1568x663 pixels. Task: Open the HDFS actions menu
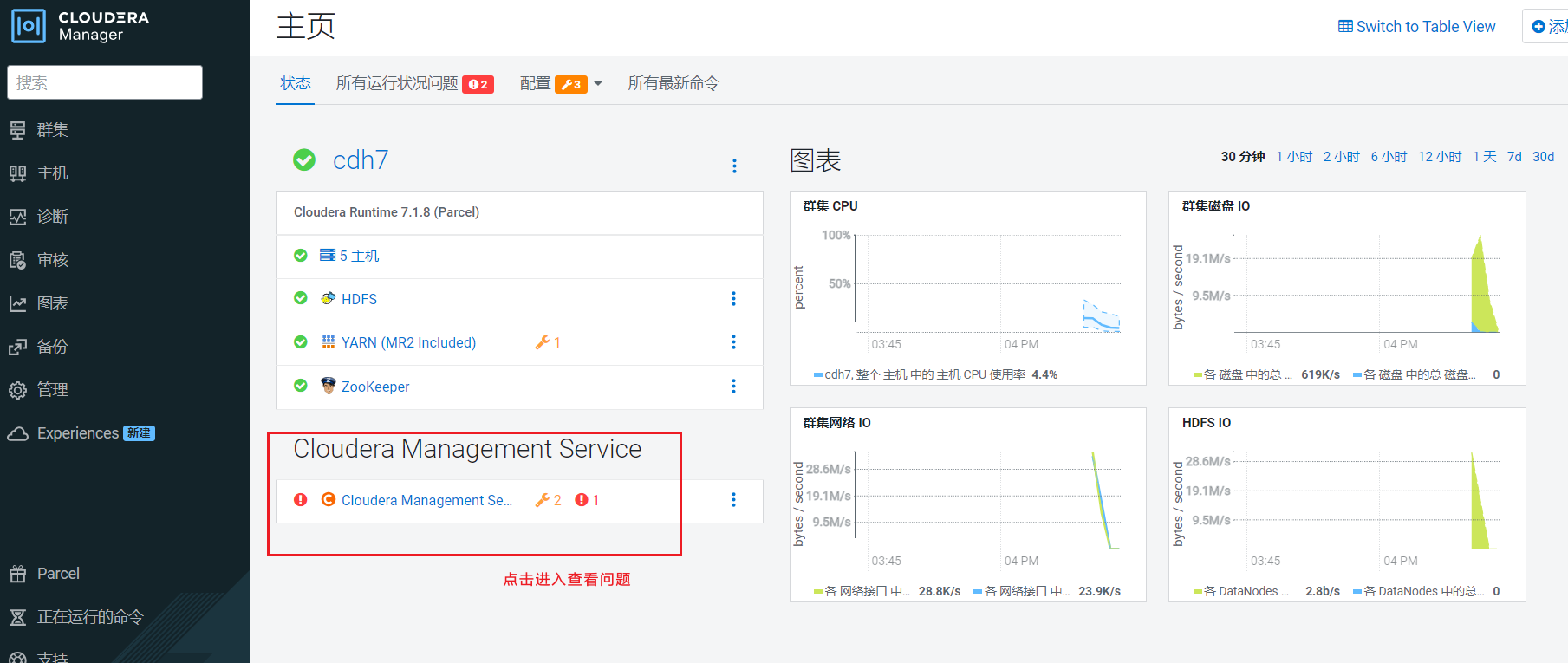click(x=733, y=298)
